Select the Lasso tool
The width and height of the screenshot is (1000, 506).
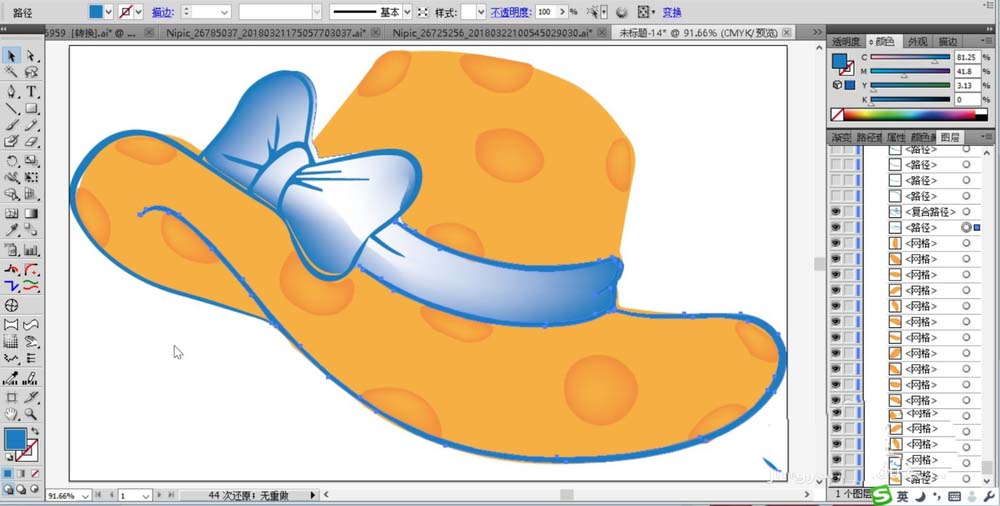coord(31,73)
